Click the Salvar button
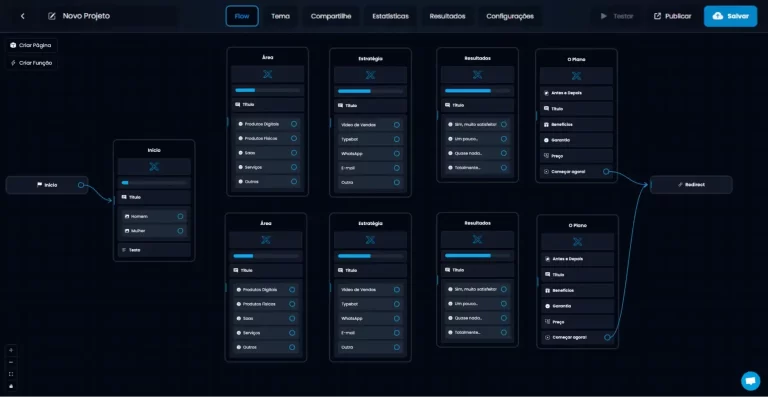This screenshot has height=397, width=768. pyautogui.click(x=730, y=16)
